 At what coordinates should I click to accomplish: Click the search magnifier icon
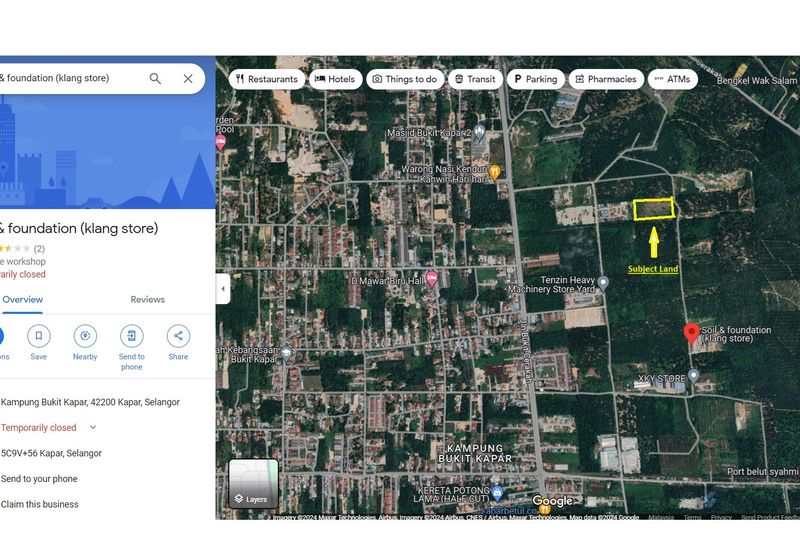(x=155, y=79)
